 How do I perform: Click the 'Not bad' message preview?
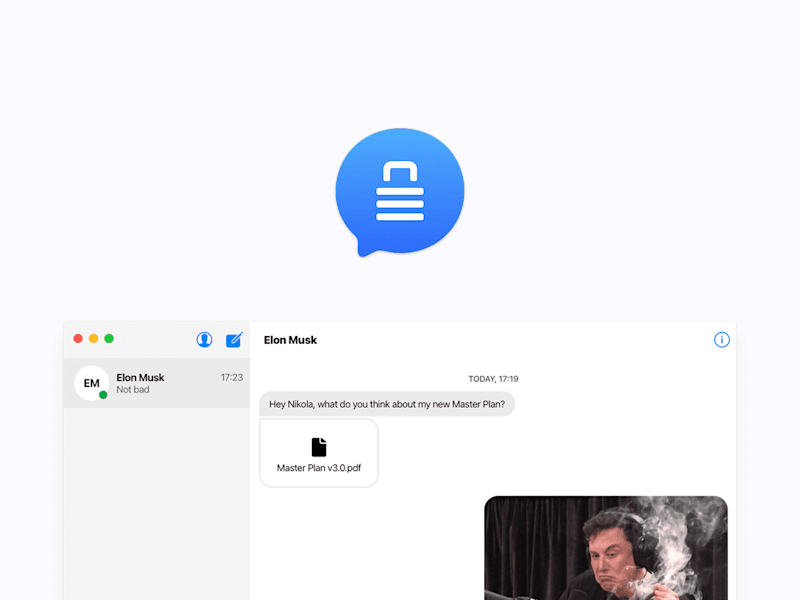133,390
